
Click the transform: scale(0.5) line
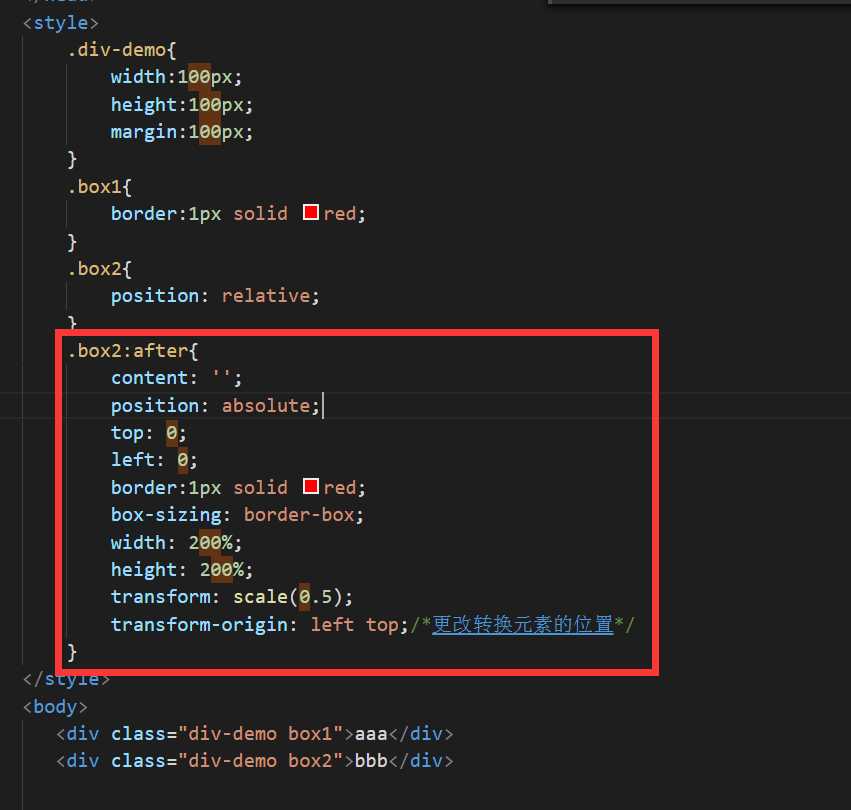click(x=232, y=597)
